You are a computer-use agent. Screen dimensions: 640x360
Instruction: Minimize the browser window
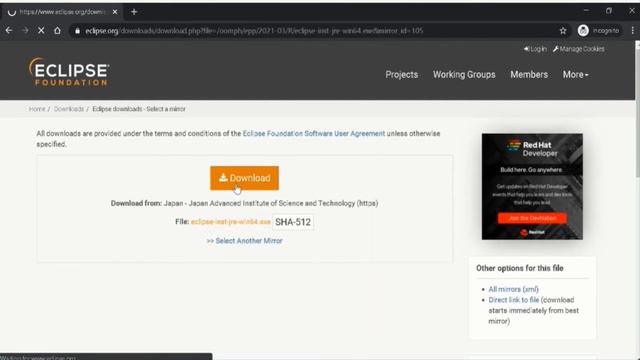click(586, 11)
